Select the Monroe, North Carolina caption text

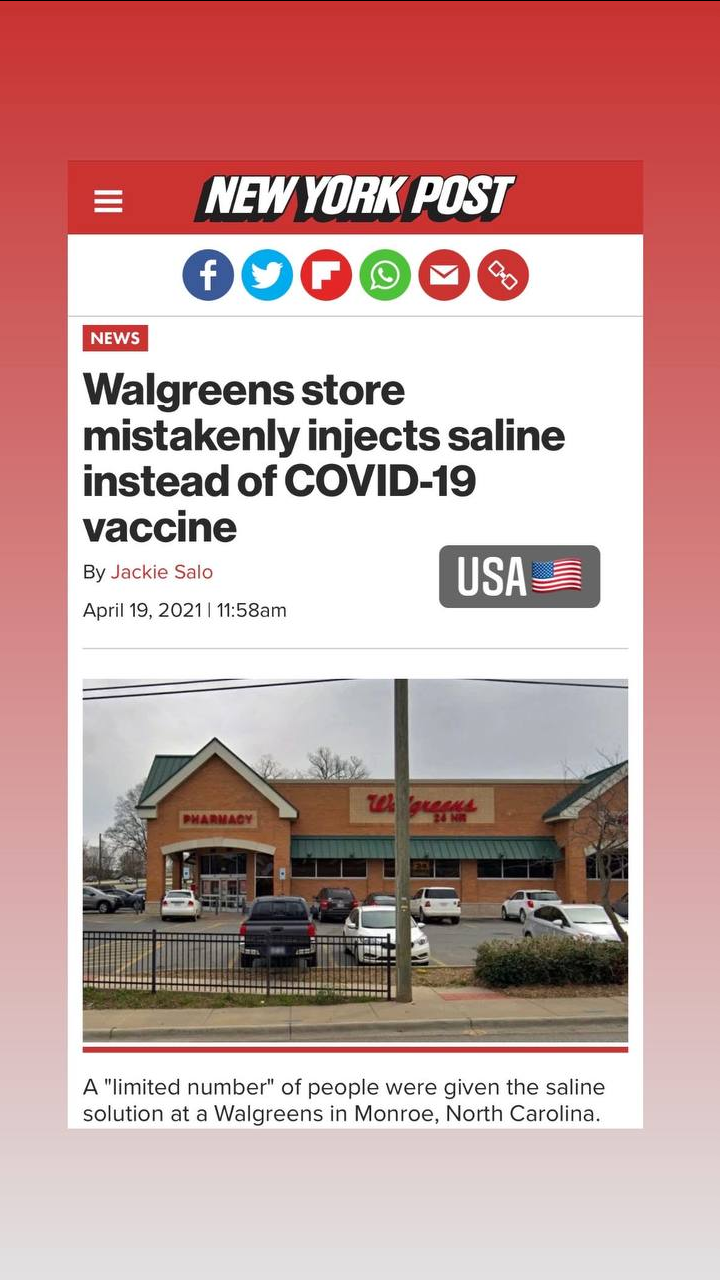pos(477,1114)
